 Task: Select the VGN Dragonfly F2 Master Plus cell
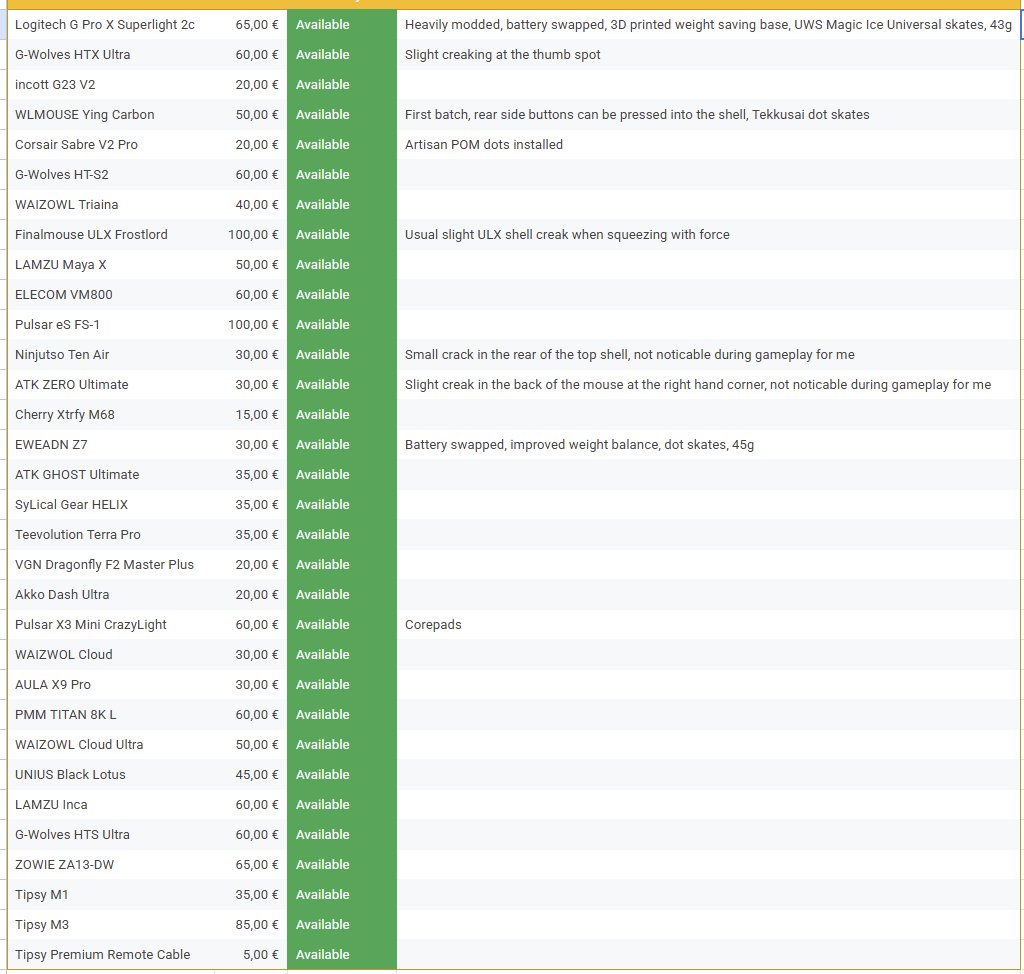tap(111, 566)
